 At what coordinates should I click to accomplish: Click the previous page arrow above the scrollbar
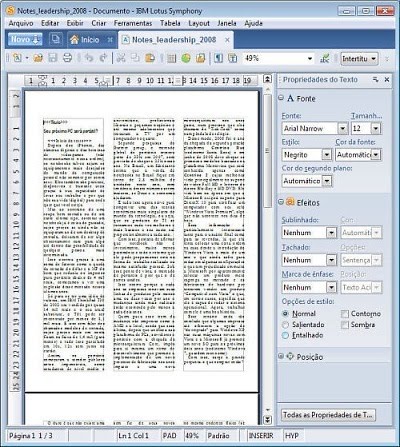[x=267, y=79]
